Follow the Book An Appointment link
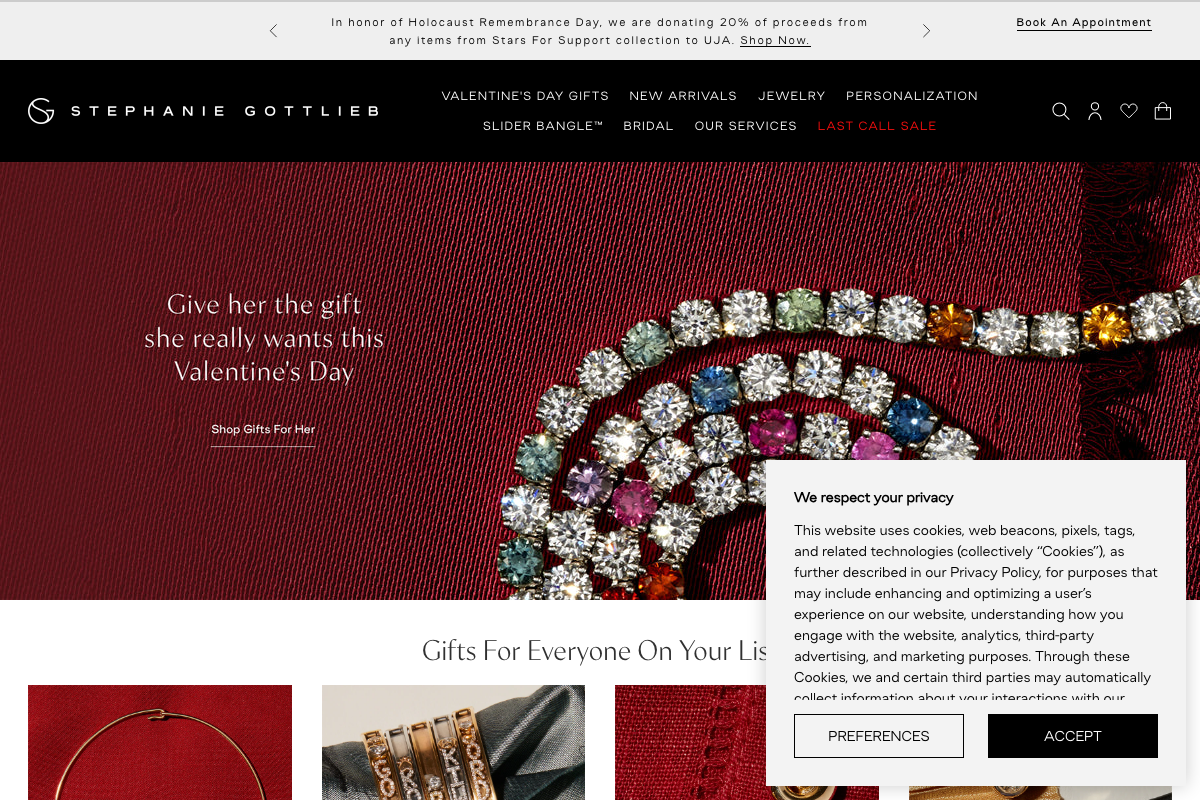The height and width of the screenshot is (800, 1200). [x=1084, y=23]
